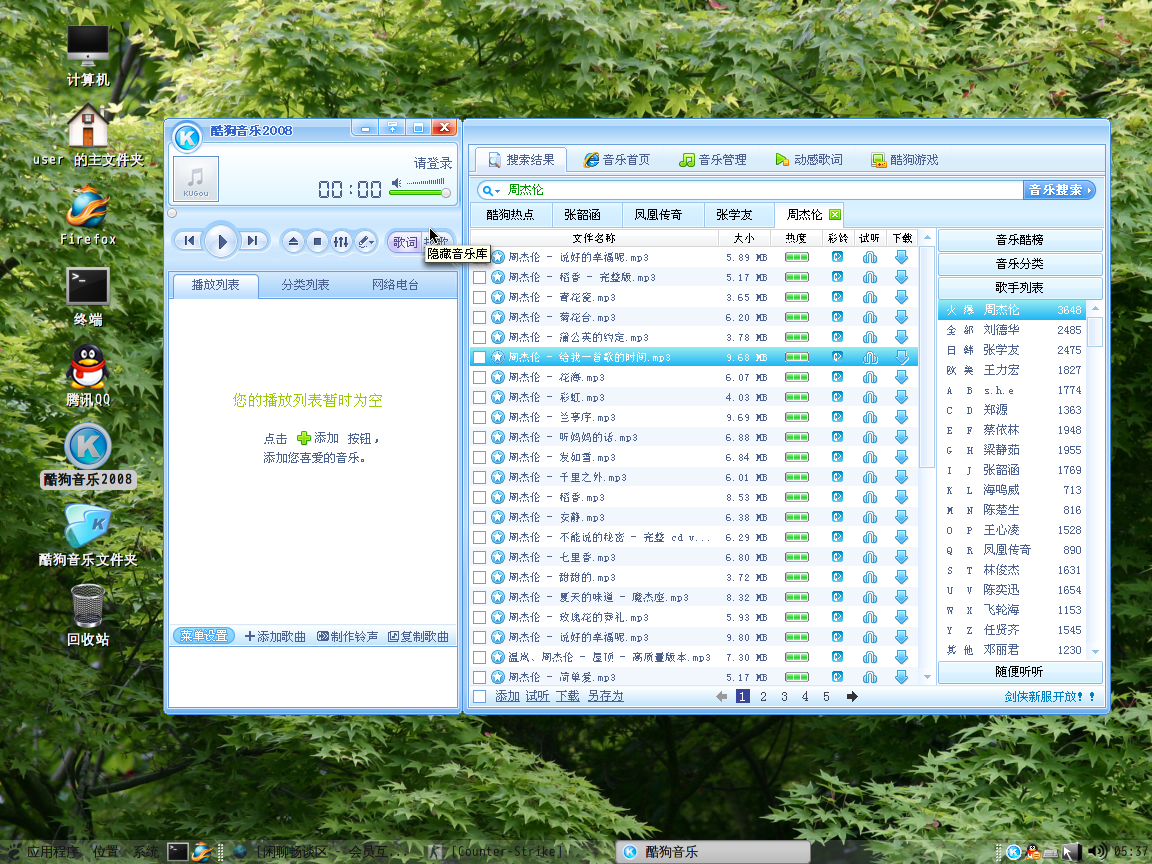The width and height of the screenshot is (1152, 864).
Task: Sort results by 热度 column header
Action: coord(796,238)
